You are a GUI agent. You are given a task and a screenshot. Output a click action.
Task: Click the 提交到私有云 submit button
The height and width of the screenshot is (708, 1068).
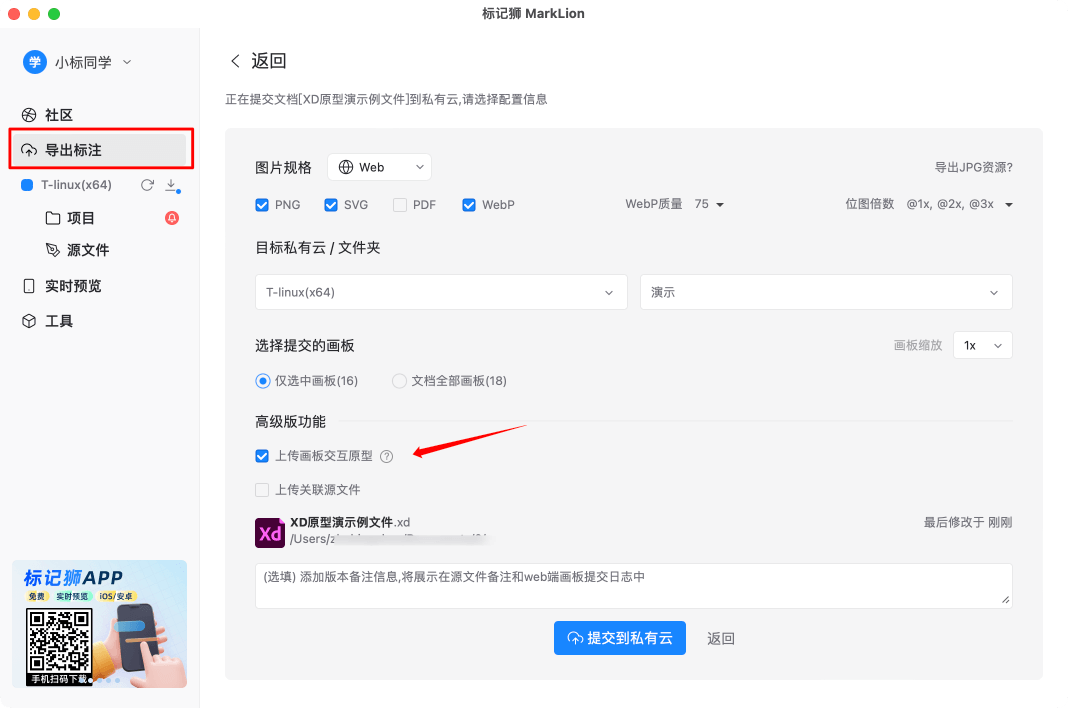619,638
